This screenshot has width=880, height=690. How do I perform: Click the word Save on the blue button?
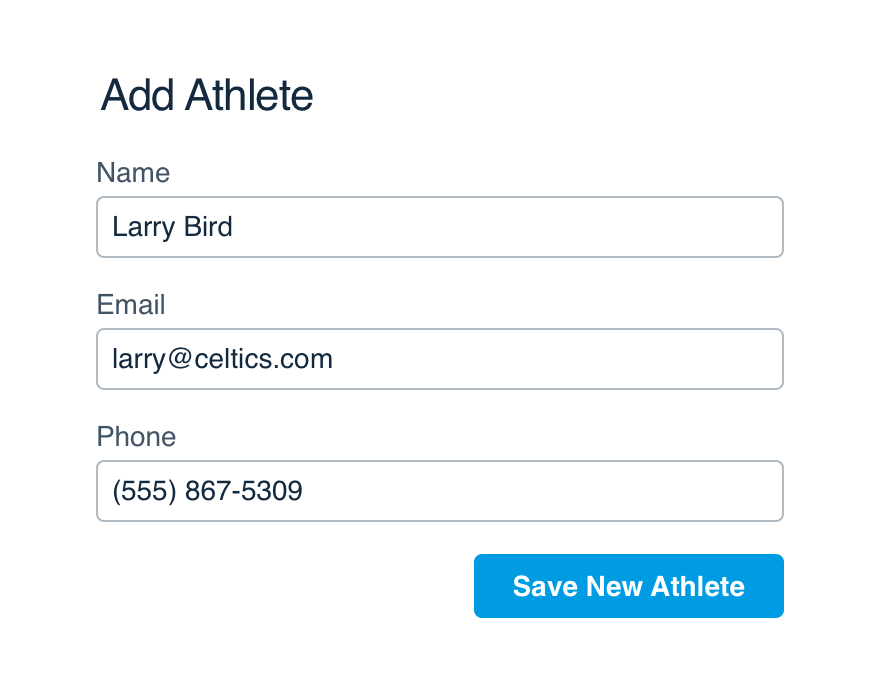545,586
